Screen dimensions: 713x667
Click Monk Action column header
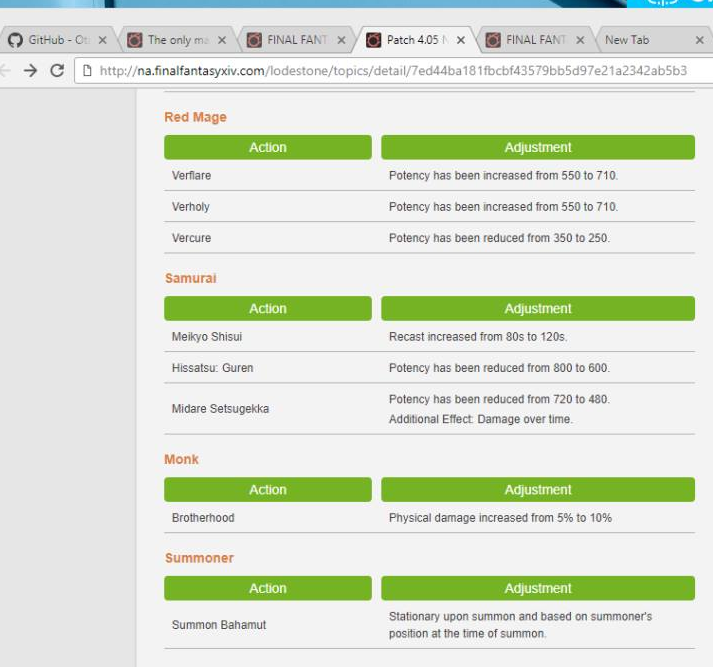(268, 490)
